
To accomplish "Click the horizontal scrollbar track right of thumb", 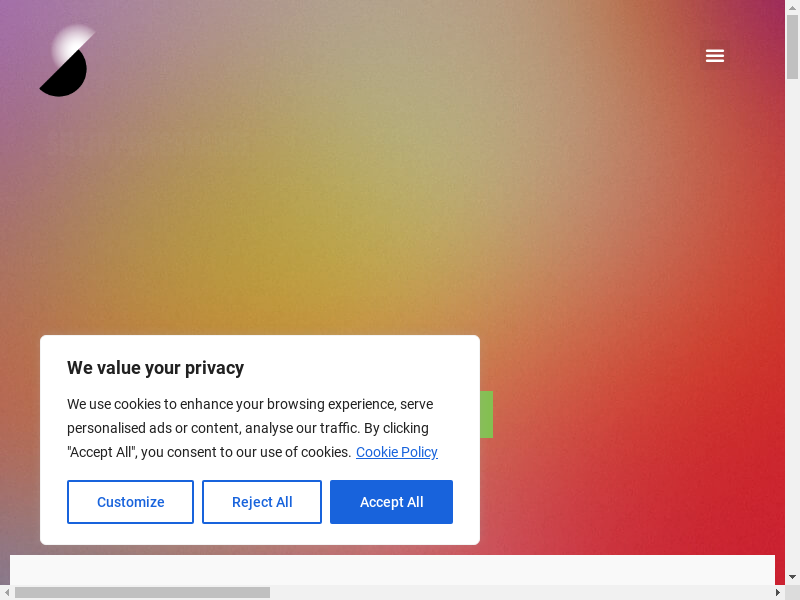I will 520,592.
